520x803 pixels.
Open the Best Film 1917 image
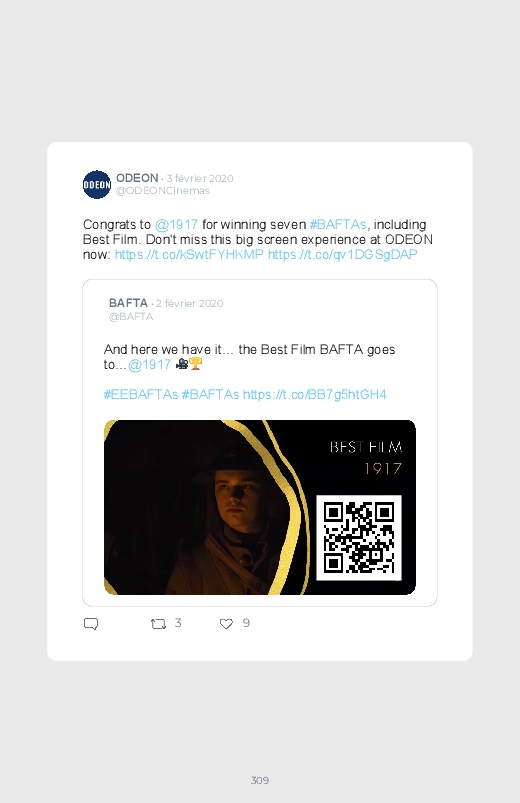[260, 508]
